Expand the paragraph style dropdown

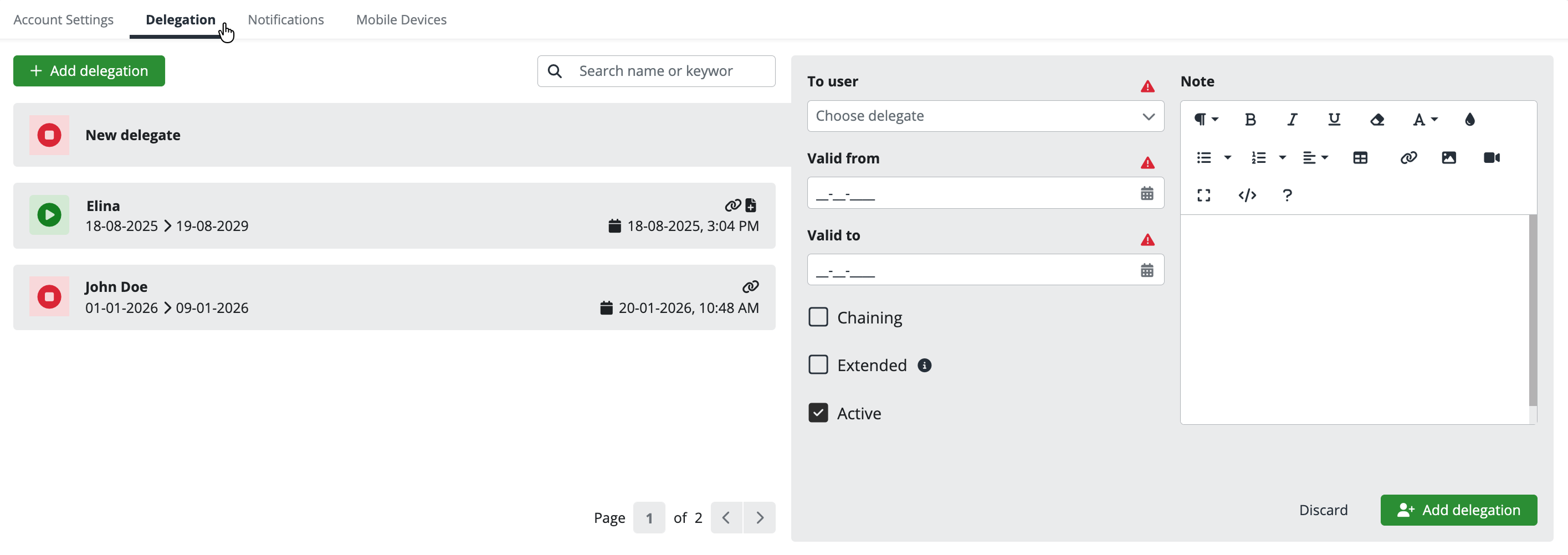tap(1205, 120)
